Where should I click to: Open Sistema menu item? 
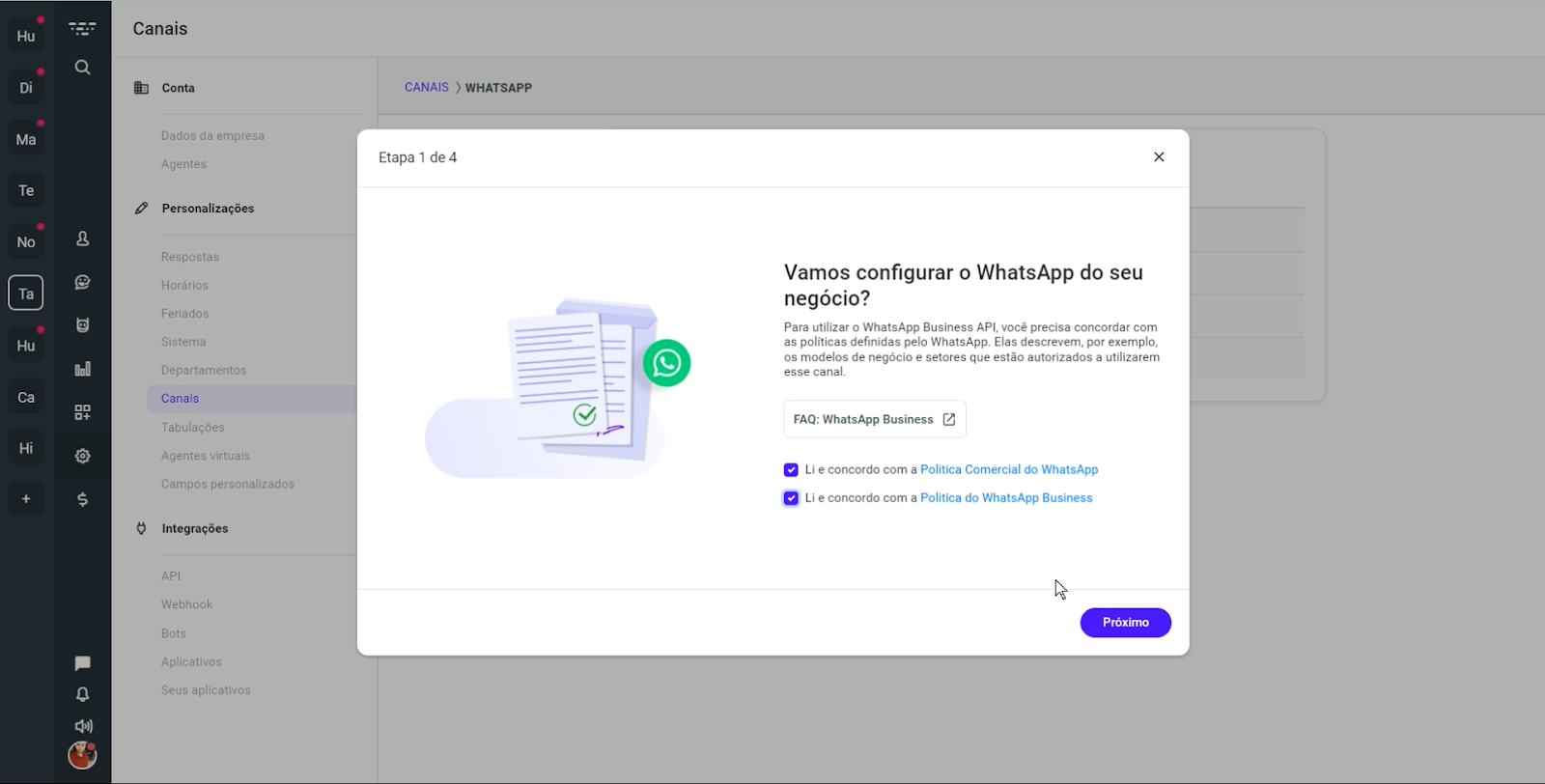click(183, 342)
